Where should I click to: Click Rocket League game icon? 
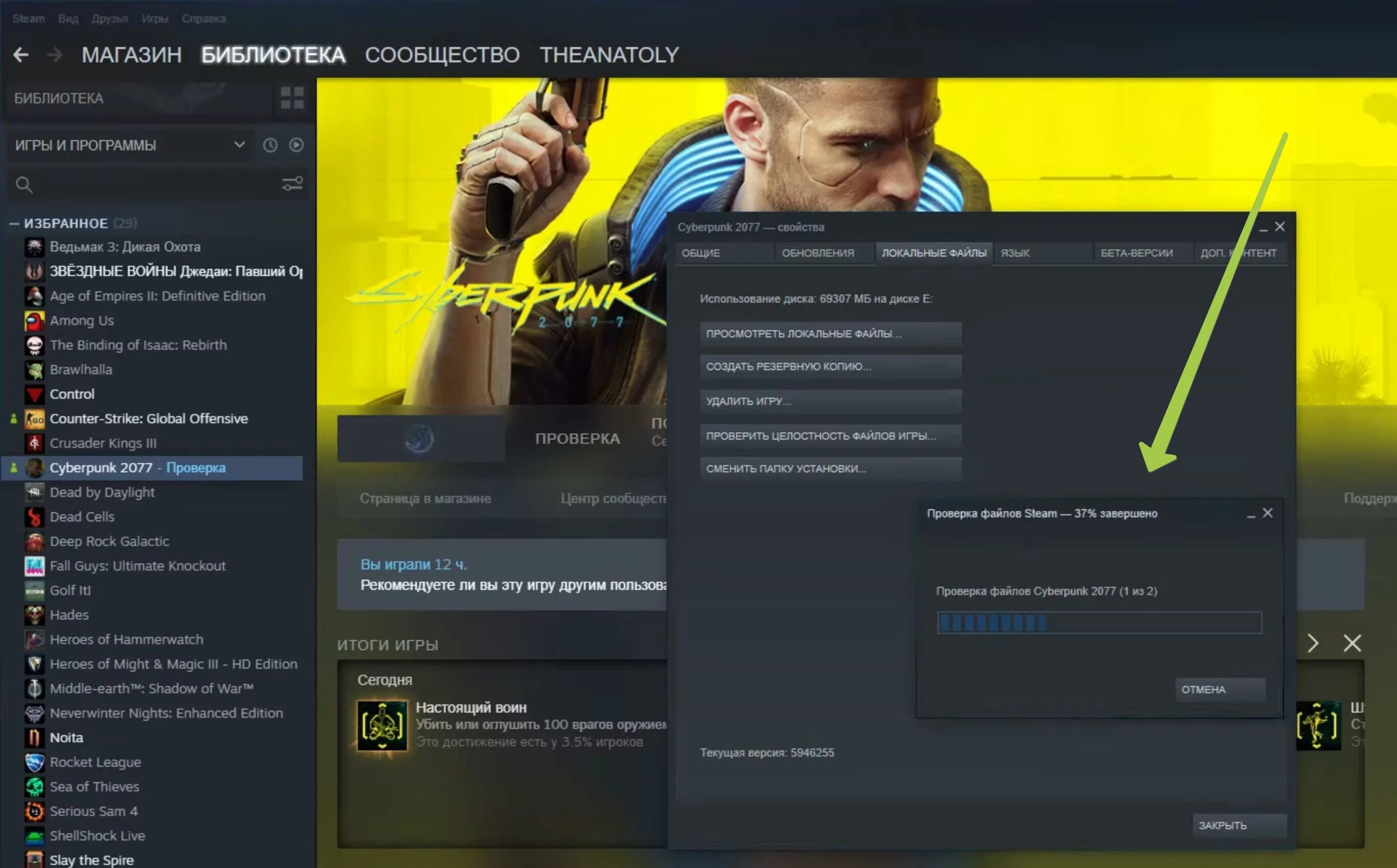point(34,762)
